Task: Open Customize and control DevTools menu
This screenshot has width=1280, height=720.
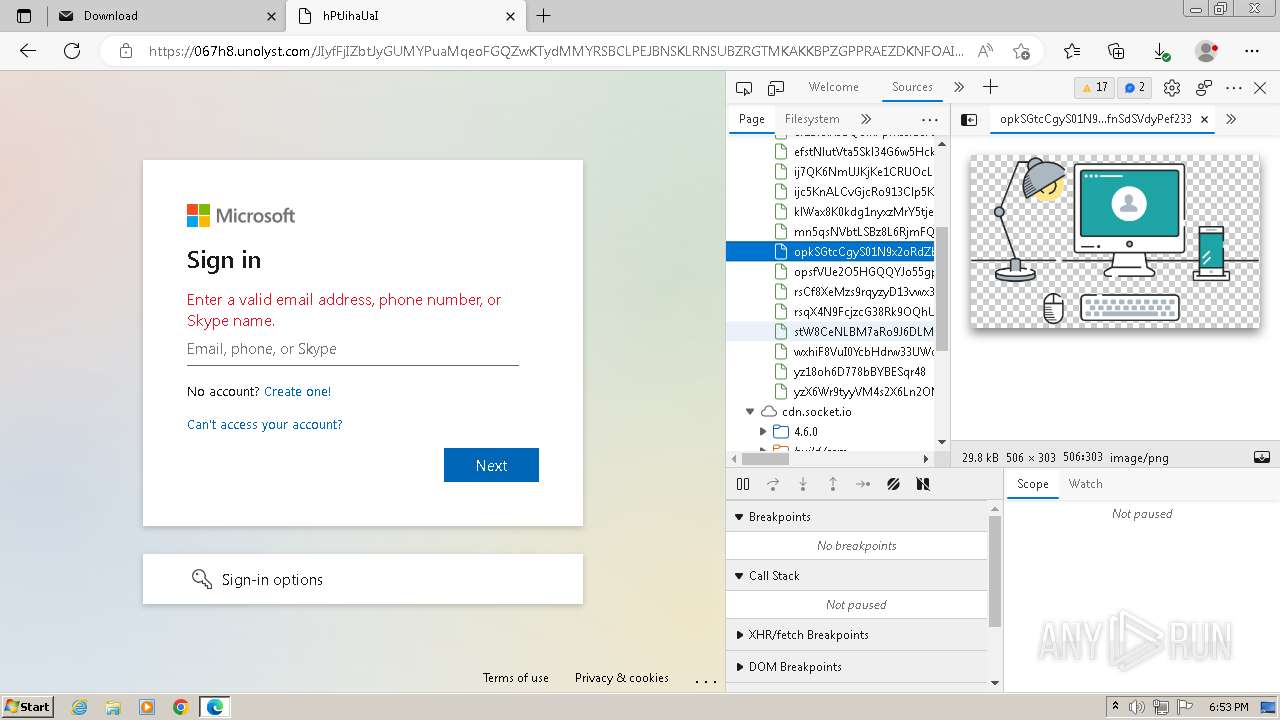Action: click(1234, 88)
